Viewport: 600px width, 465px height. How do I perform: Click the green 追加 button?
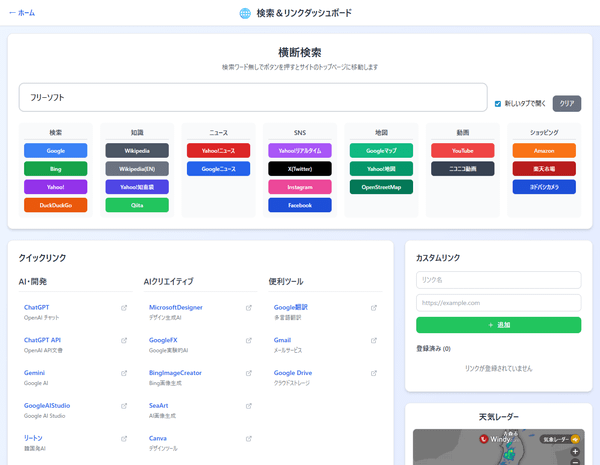[498, 325]
